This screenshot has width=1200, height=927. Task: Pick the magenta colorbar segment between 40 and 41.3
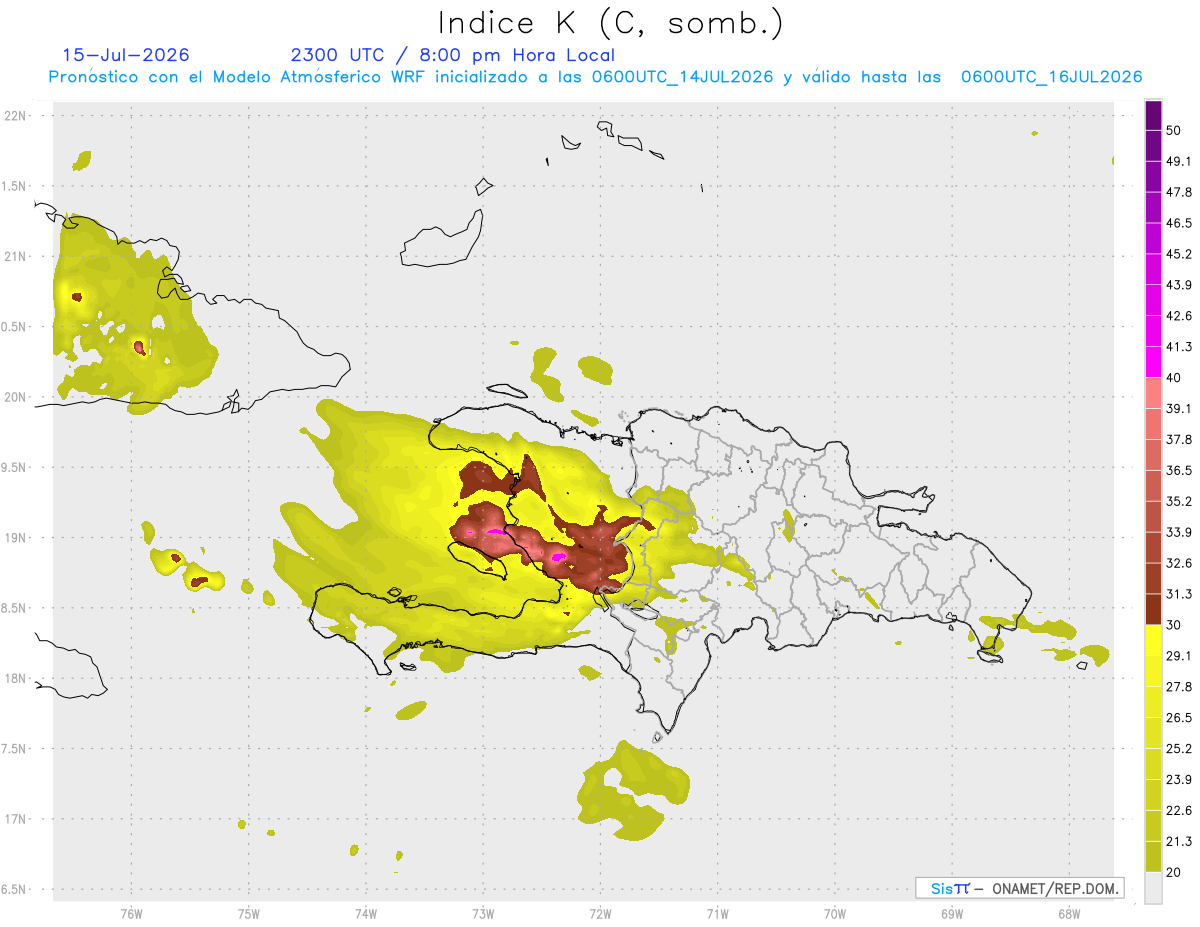1153,362
